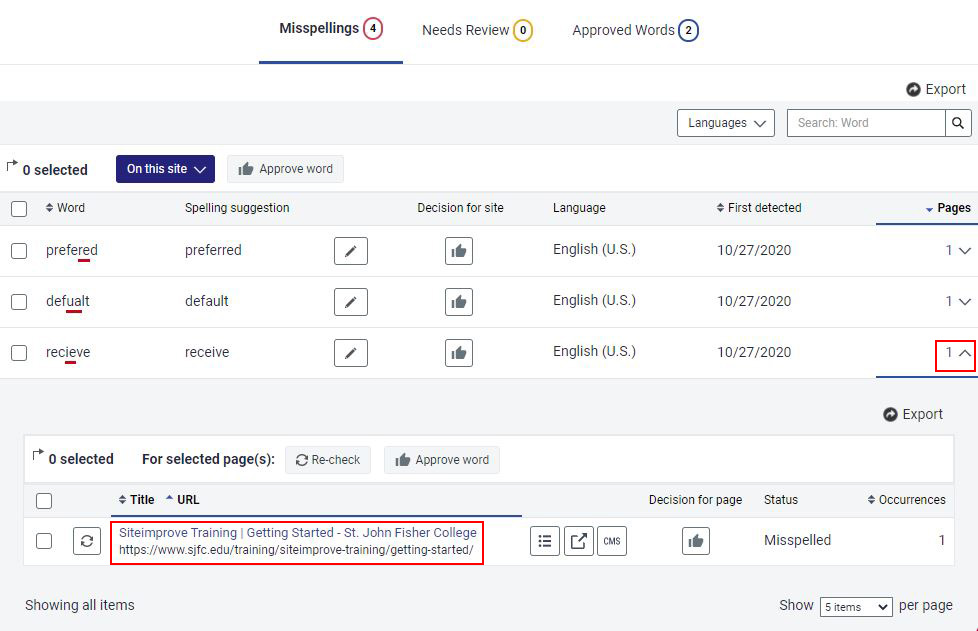The width and height of the screenshot is (978, 631).
Task: Check the box for the Getting Started page row
Action: (44, 540)
